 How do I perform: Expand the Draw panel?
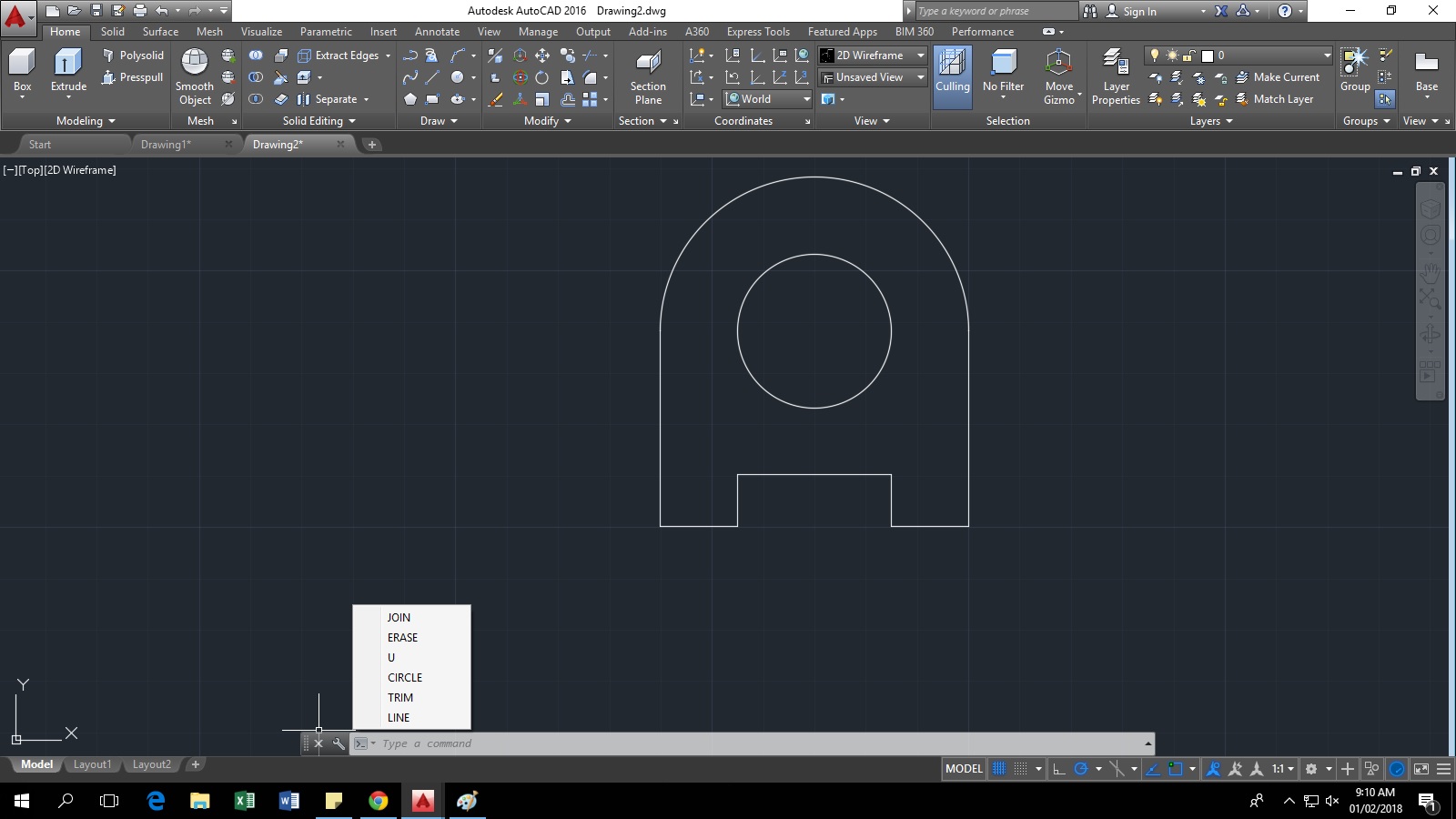pos(439,121)
